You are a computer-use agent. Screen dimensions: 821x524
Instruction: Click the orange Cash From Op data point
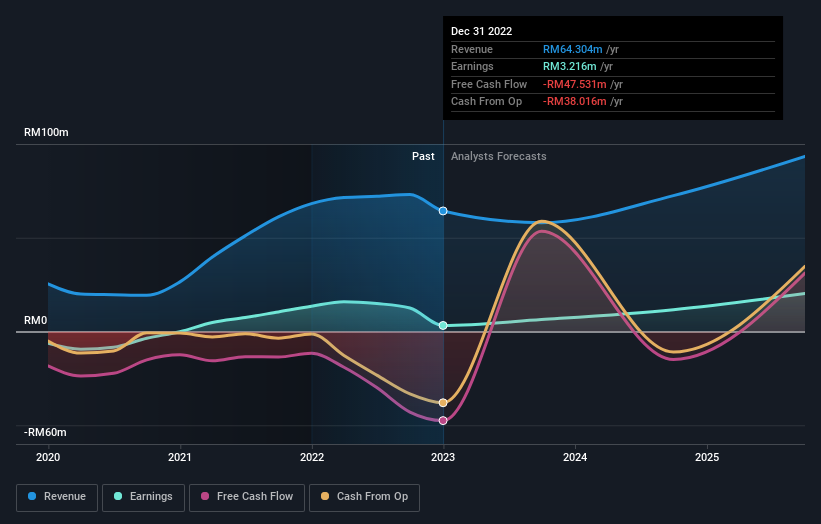tap(443, 403)
